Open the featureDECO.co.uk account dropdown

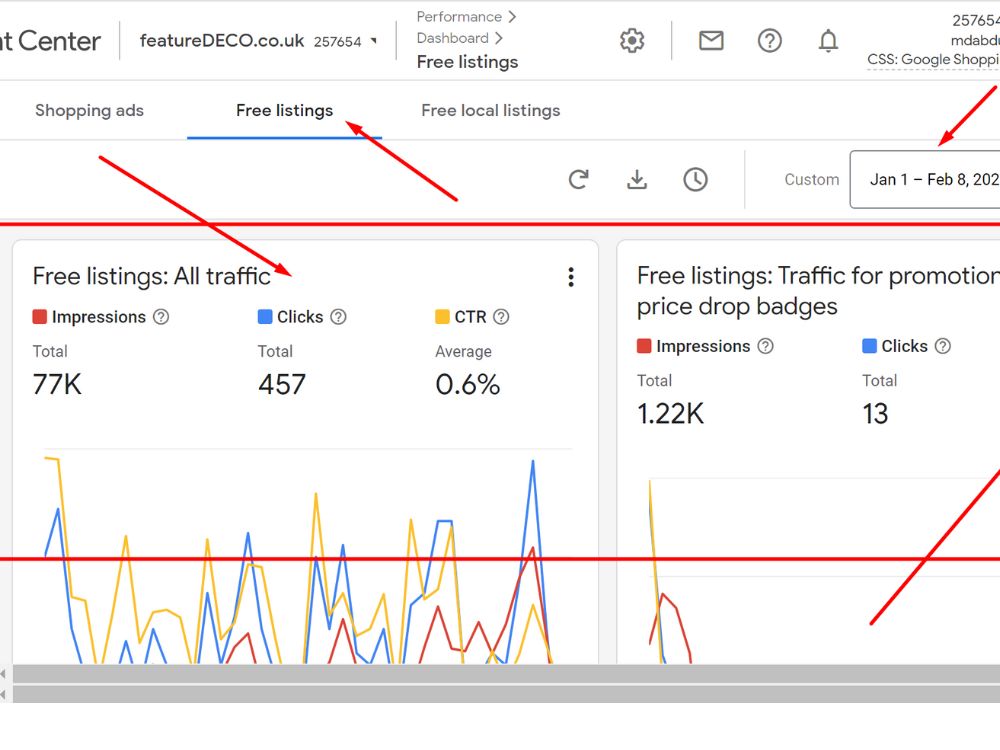(373, 42)
